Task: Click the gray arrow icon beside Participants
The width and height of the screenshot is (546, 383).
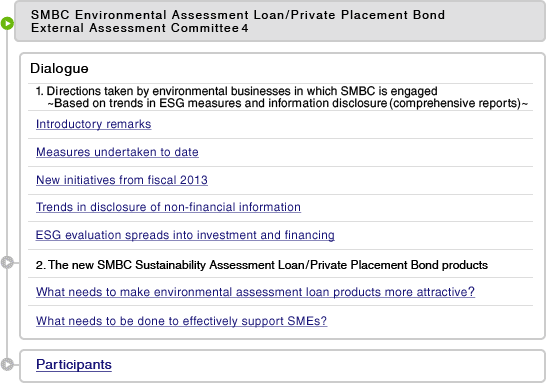Action: [x=7, y=364]
